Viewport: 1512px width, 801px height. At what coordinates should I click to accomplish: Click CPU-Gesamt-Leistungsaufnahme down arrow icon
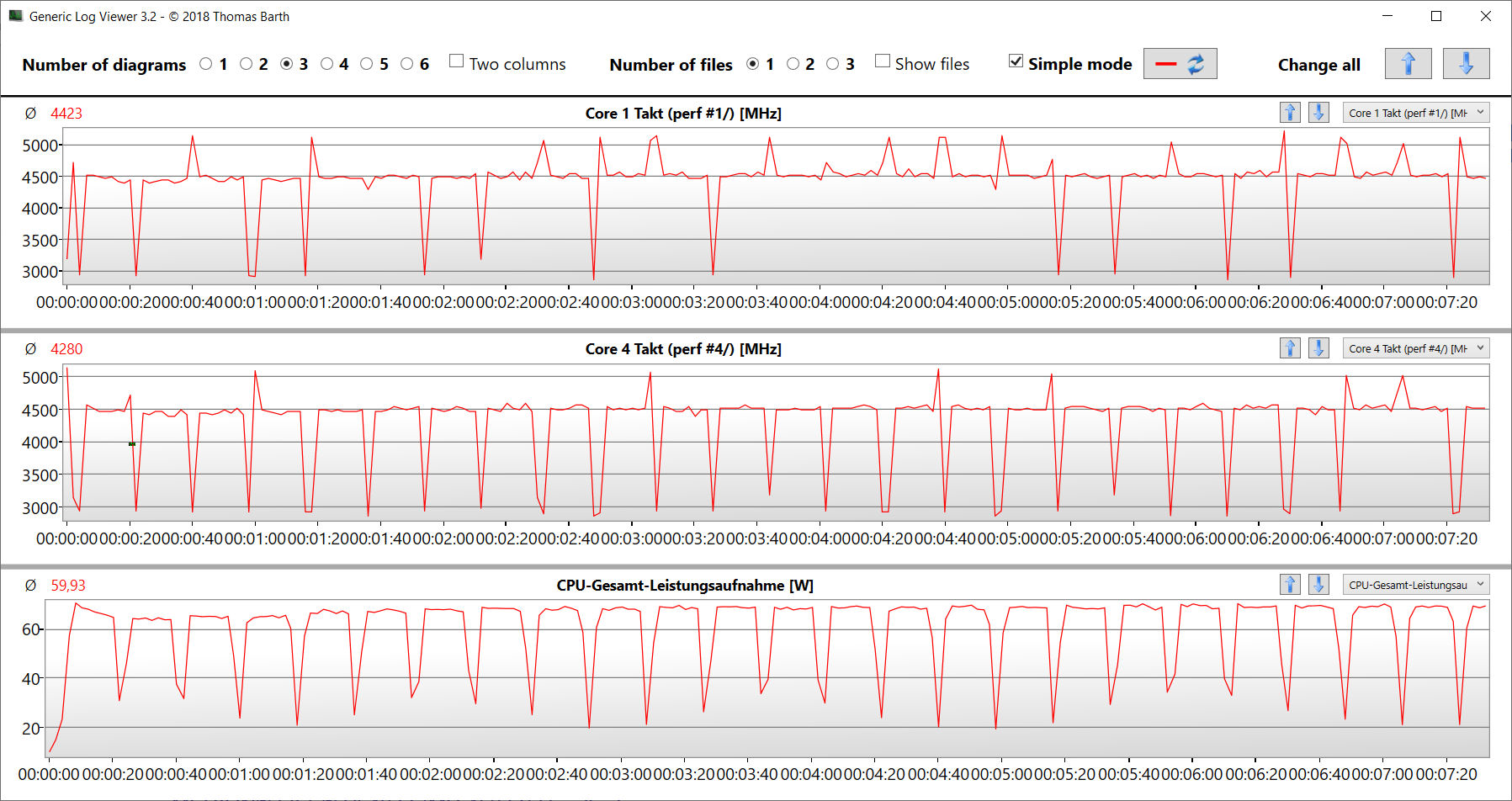(x=1318, y=585)
